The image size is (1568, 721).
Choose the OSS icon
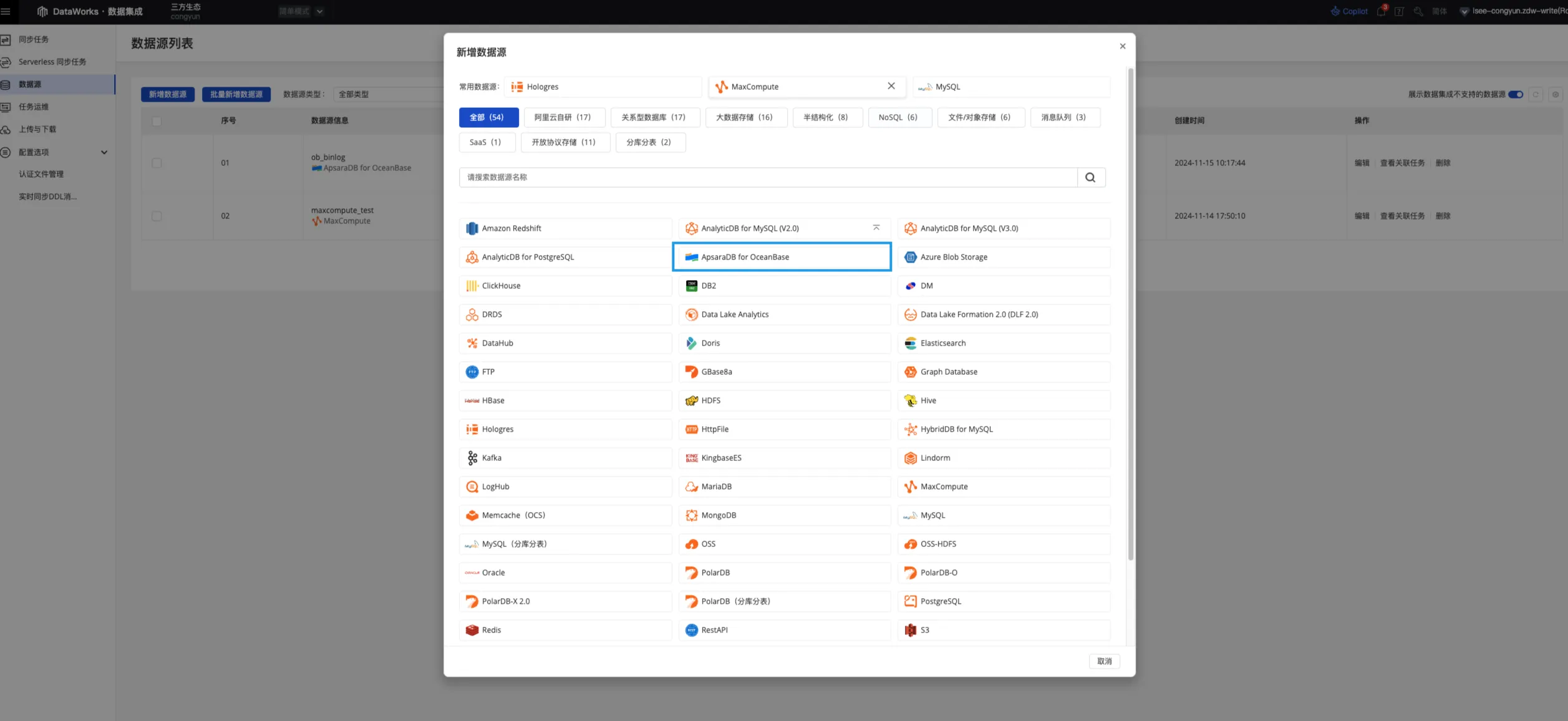(691, 544)
